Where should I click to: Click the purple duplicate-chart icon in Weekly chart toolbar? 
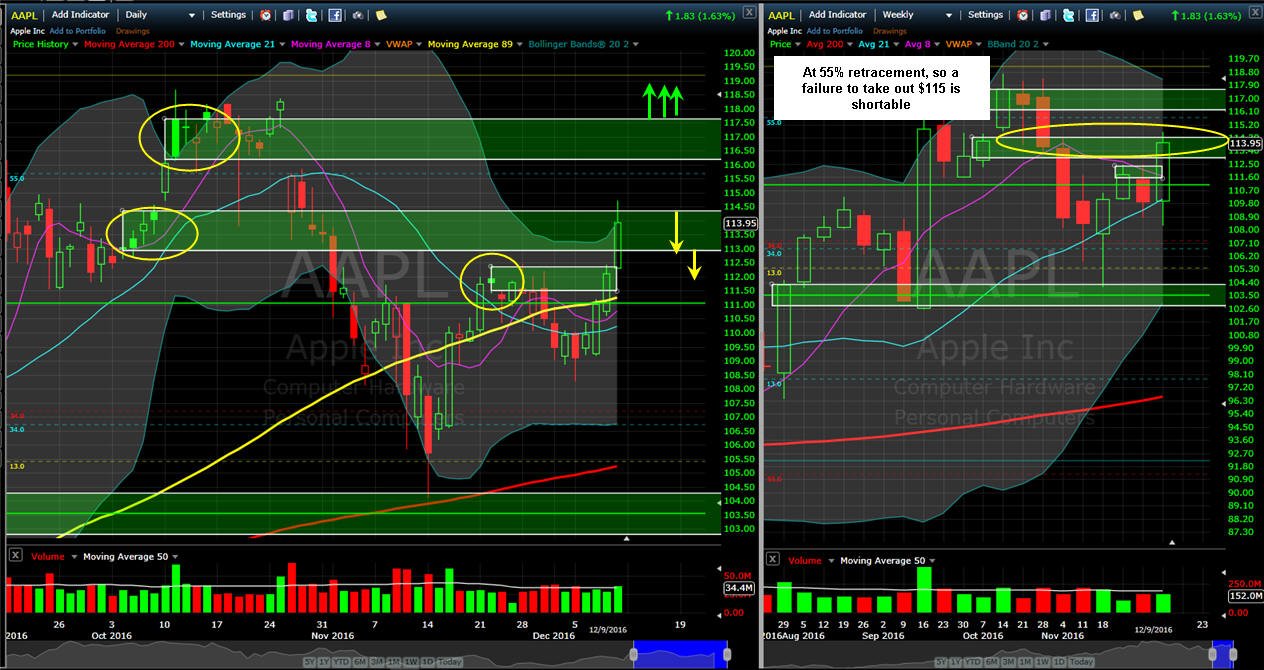pyautogui.click(x=1044, y=15)
